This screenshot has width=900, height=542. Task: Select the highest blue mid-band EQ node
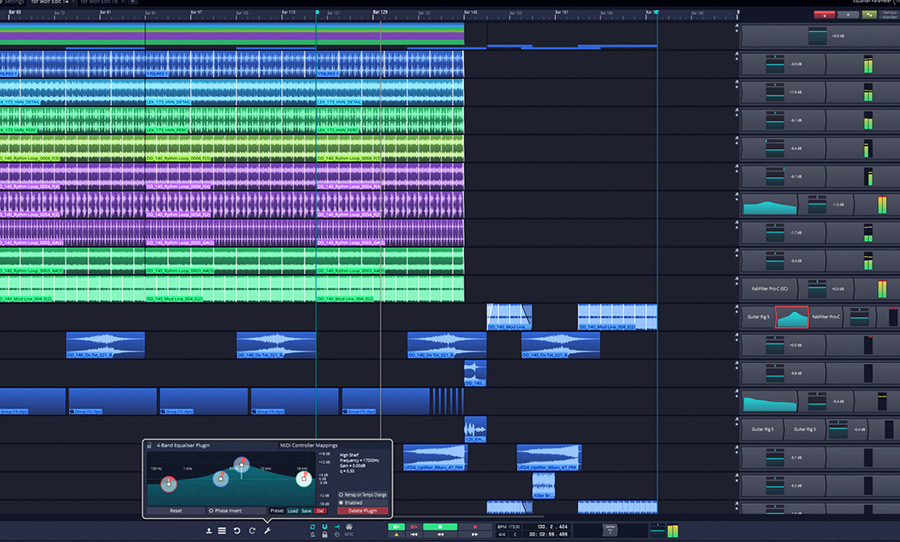click(x=242, y=463)
